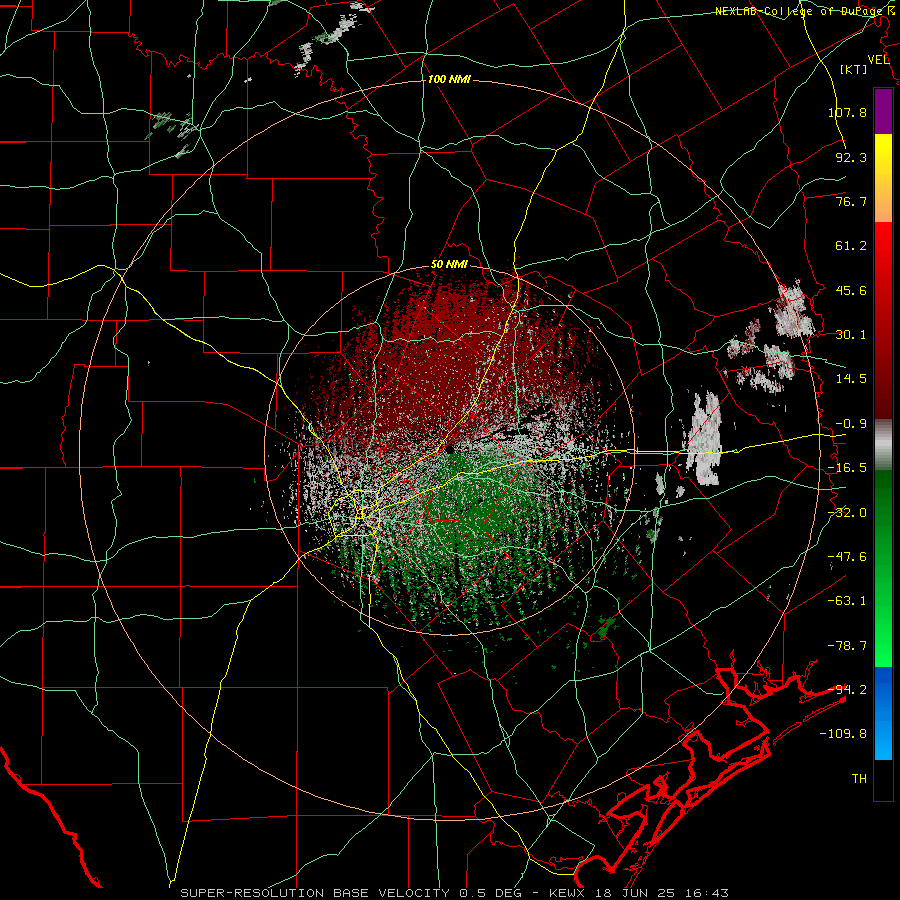Select the 107.8 value on velocity scale
The width and height of the screenshot is (900, 900).
[x=847, y=112]
